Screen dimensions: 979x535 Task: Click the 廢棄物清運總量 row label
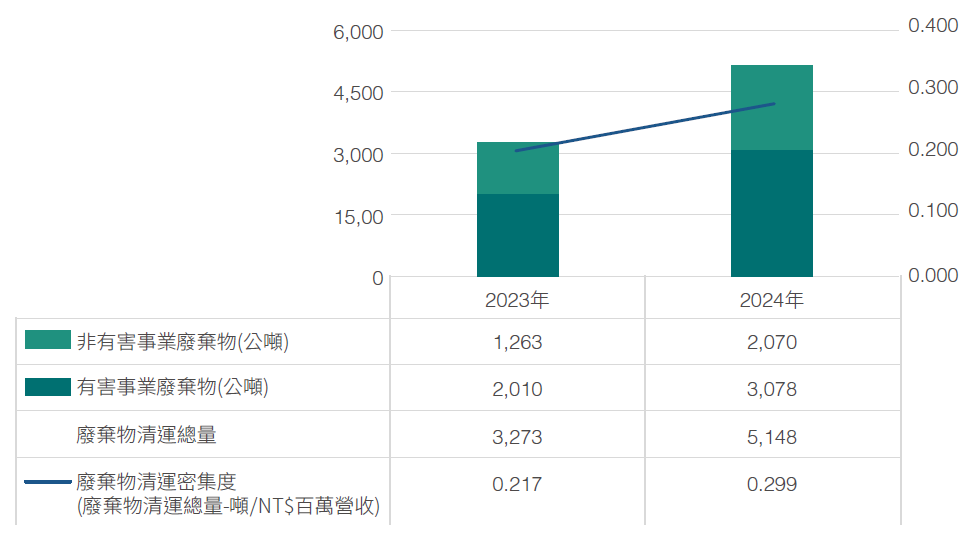click(x=146, y=435)
